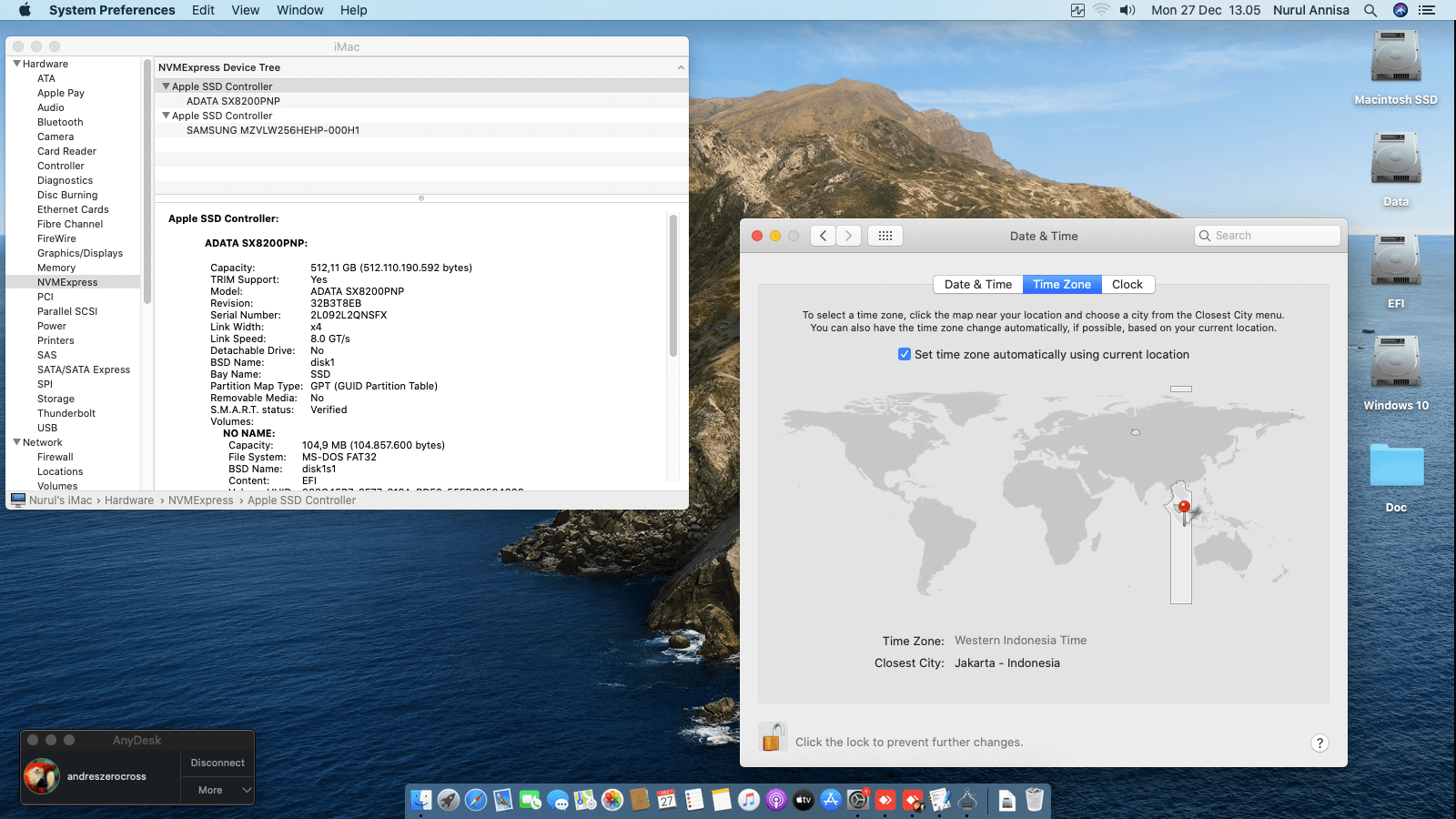Collapse the first Apple SSD Controller entry

tap(166, 86)
